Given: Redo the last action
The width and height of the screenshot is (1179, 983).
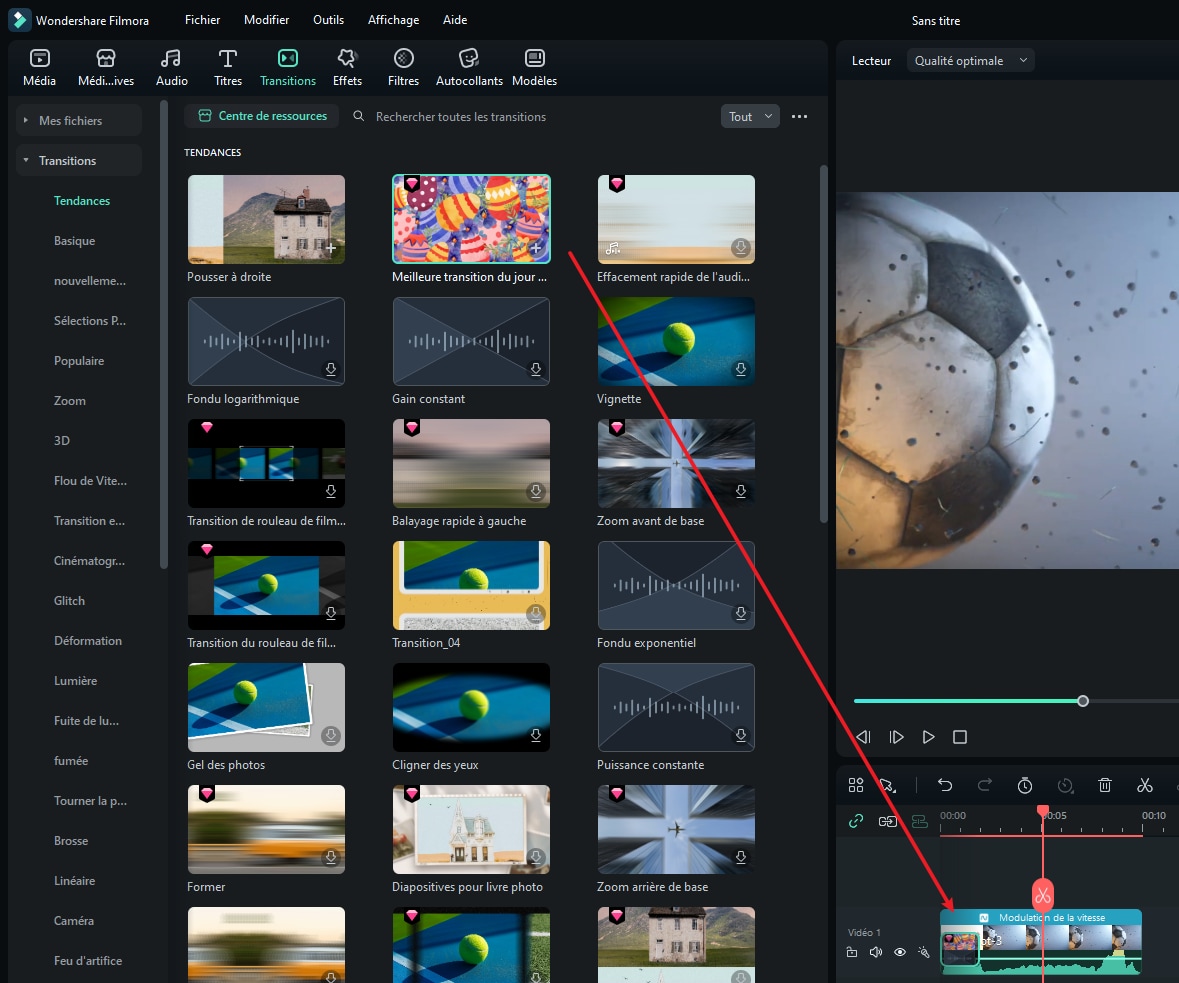Looking at the screenshot, I should [984, 785].
